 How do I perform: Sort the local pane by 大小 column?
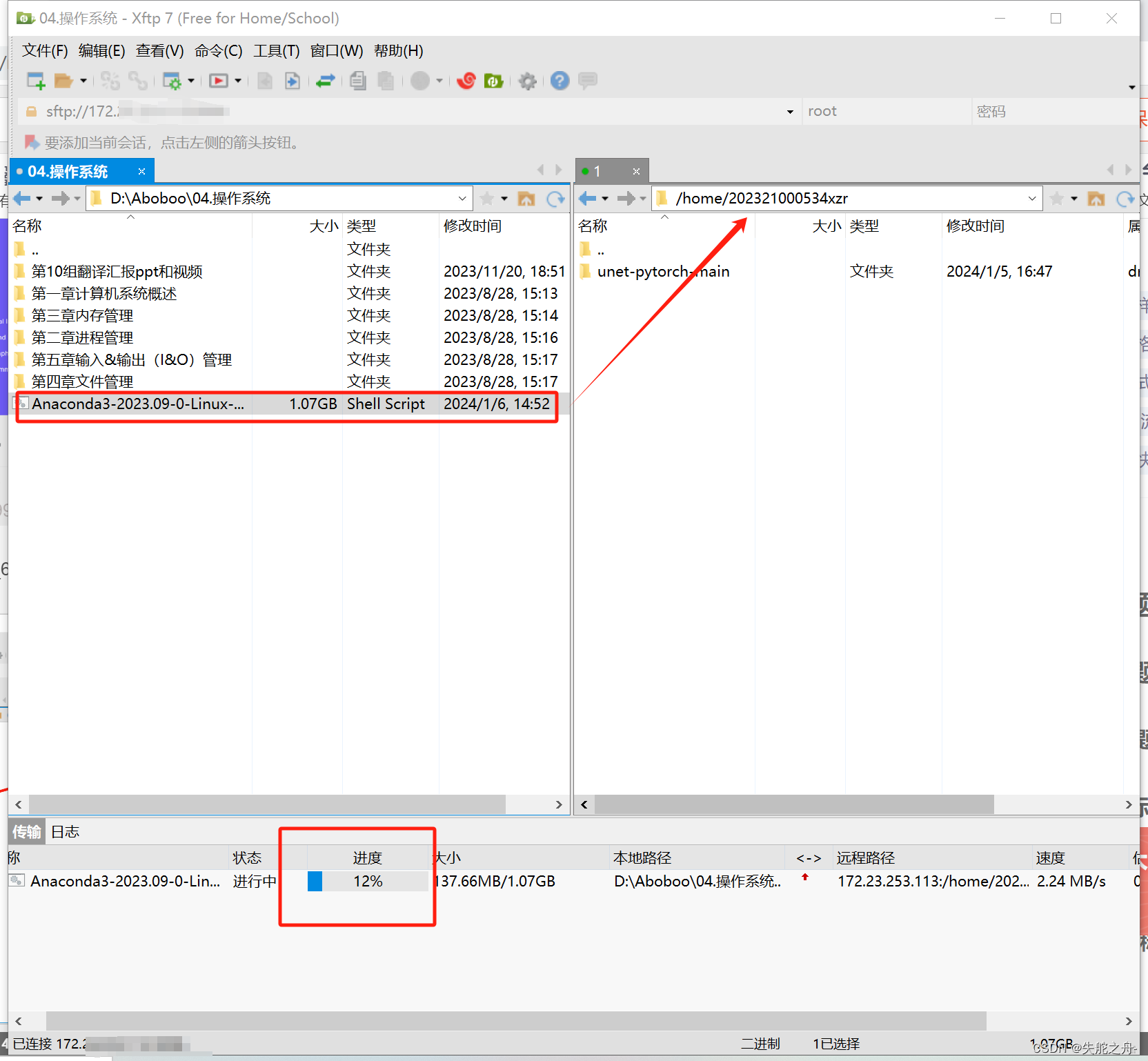[324, 226]
